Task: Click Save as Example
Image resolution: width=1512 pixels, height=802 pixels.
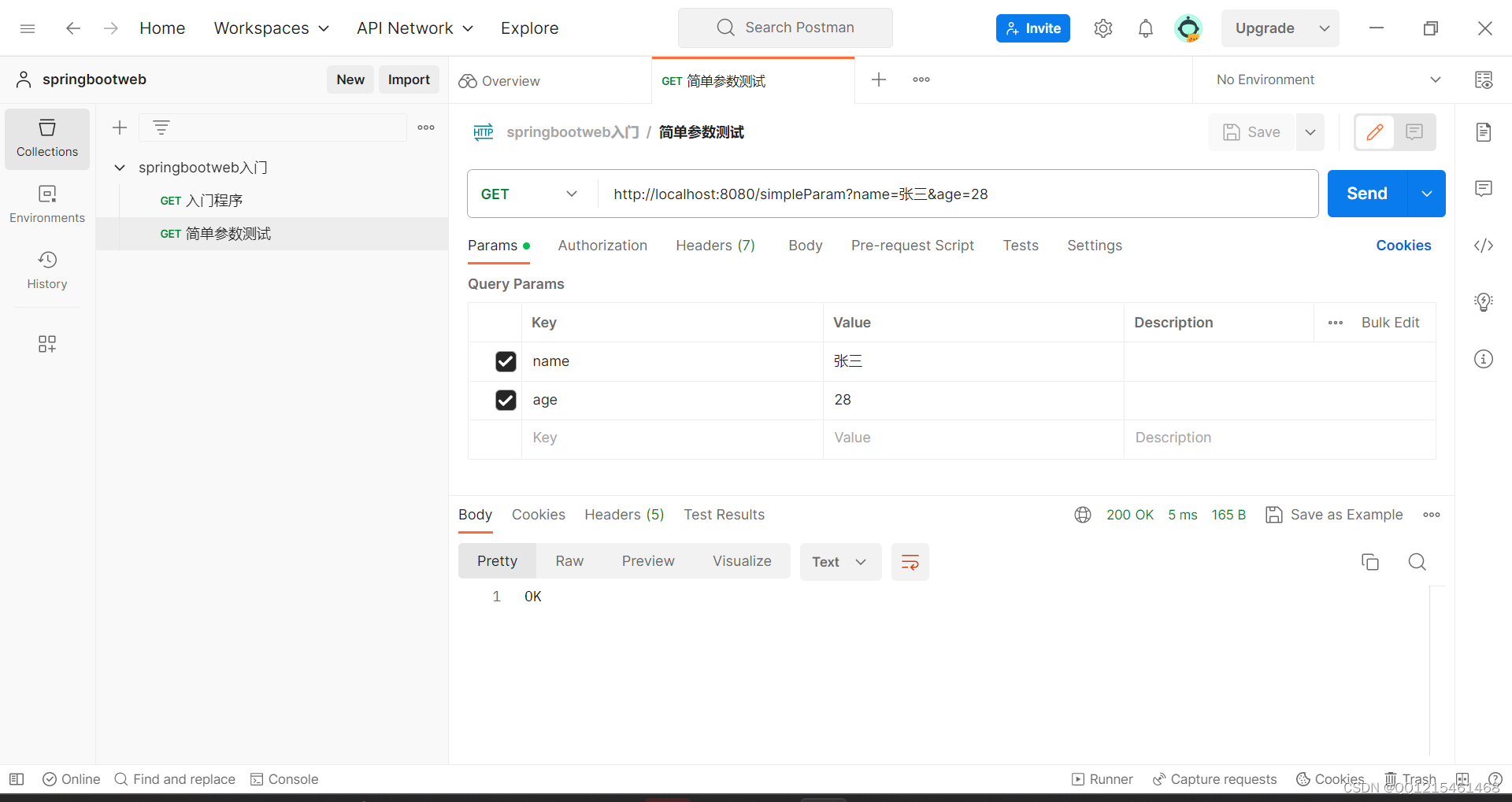Action: pyautogui.click(x=1334, y=515)
